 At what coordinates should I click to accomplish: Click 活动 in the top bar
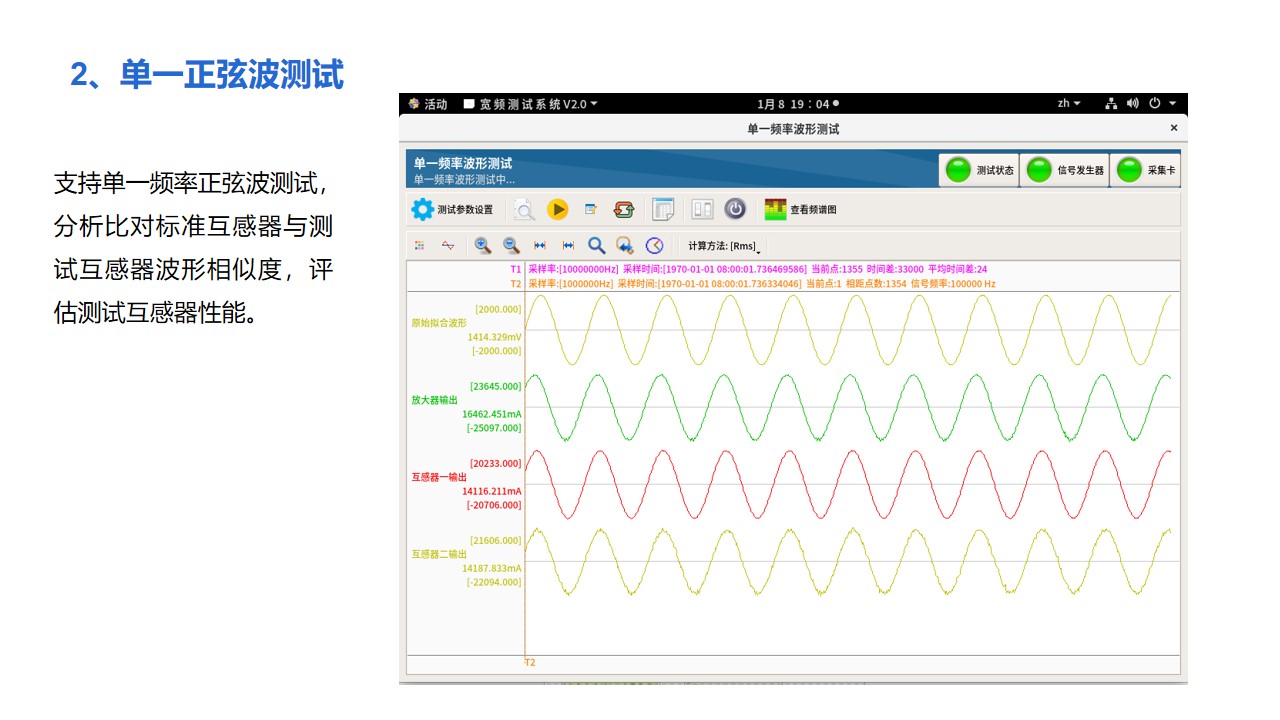pos(428,104)
